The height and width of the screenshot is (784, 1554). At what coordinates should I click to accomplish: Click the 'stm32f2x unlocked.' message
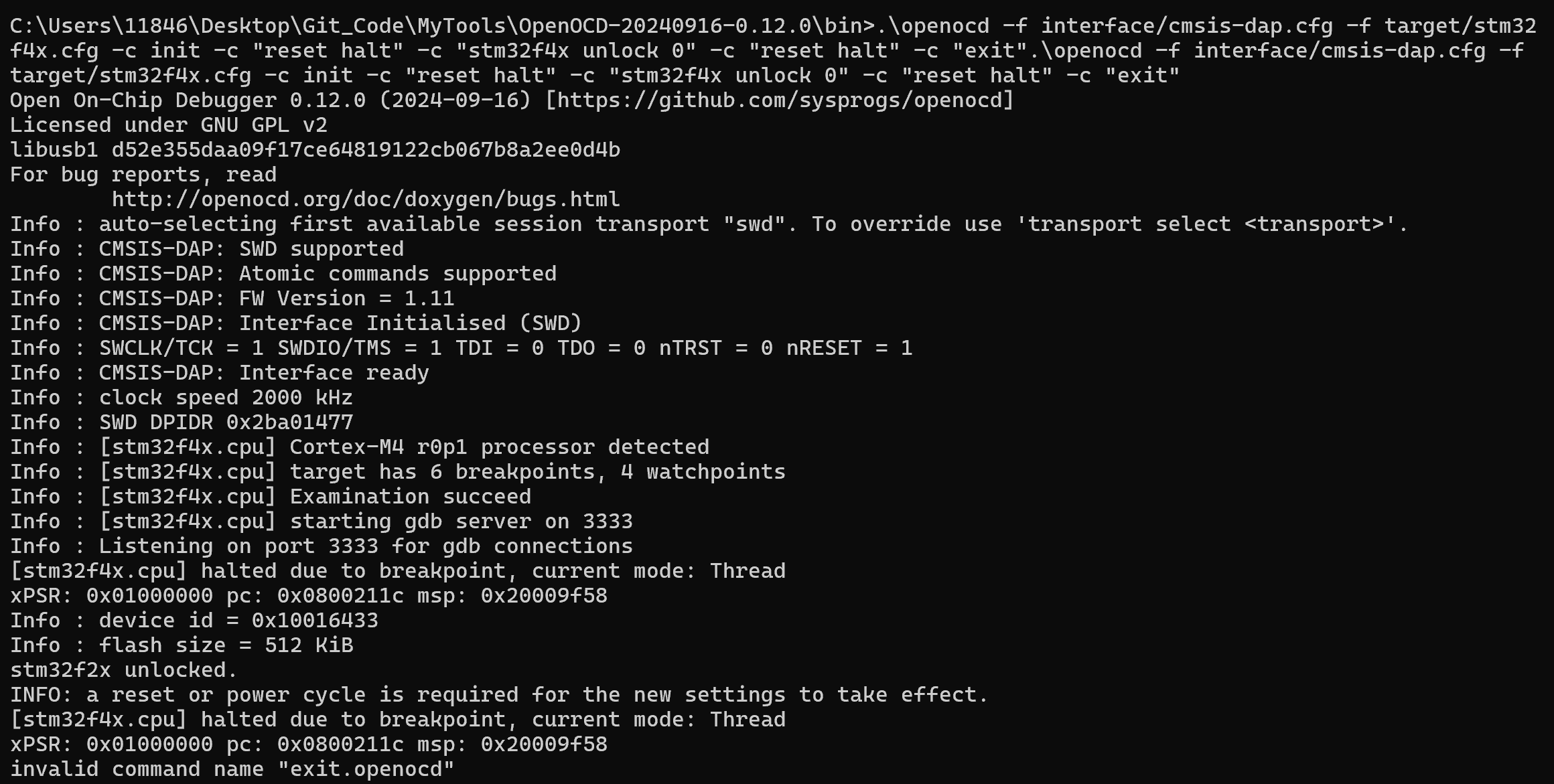[x=124, y=670]
